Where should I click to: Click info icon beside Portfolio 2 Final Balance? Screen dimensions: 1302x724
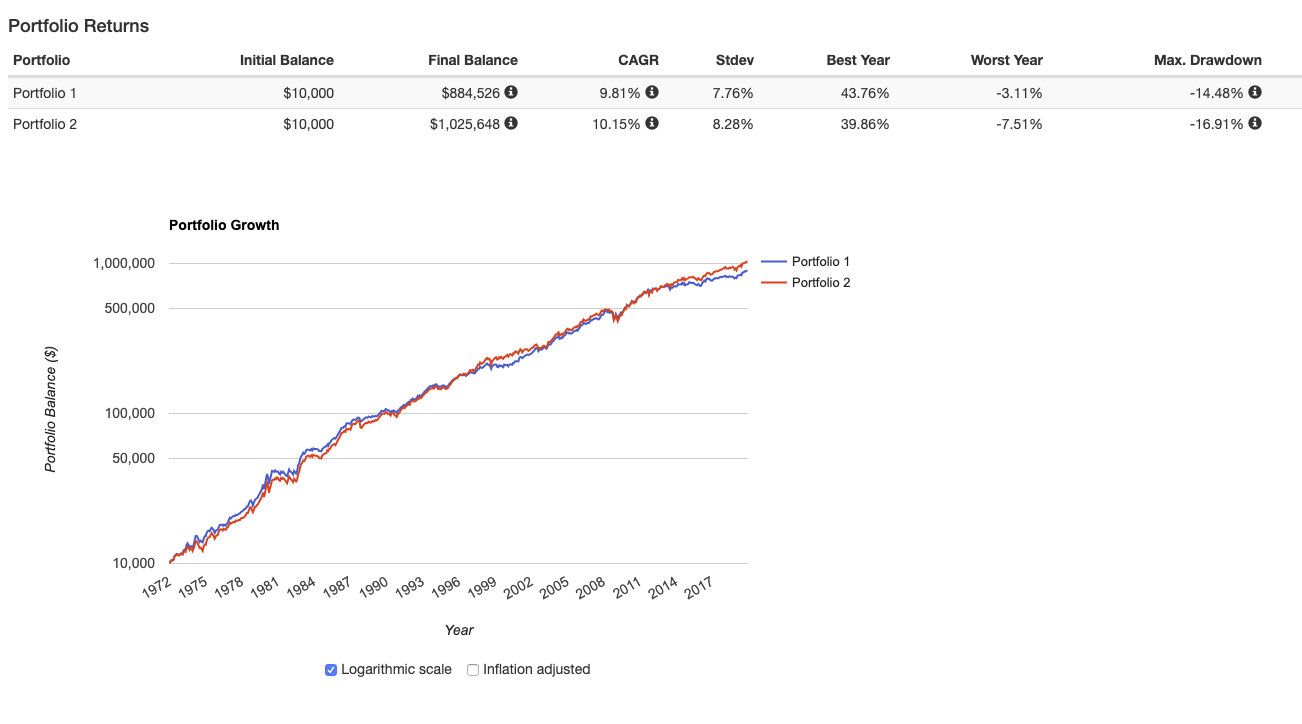click(x=511, y=123)
